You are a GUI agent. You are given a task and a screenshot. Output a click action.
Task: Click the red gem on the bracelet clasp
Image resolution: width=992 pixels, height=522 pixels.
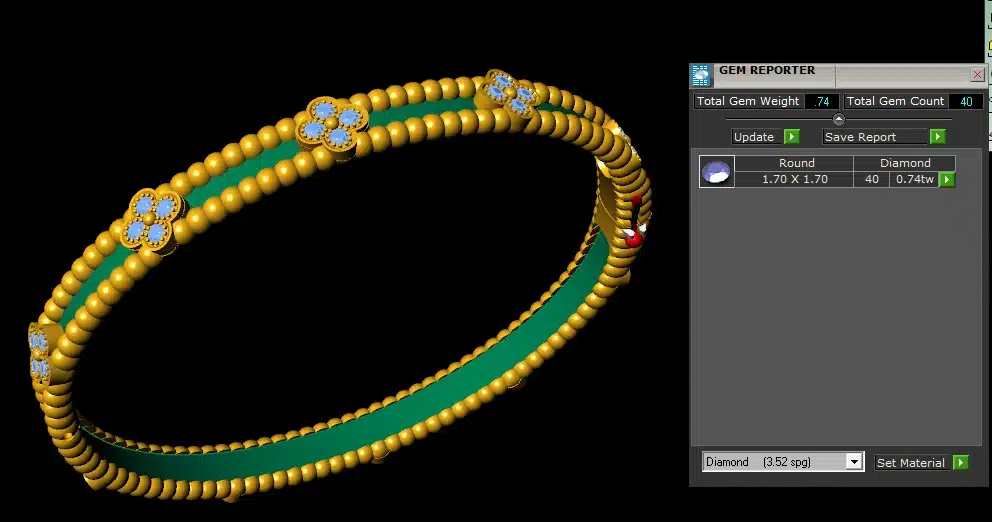pos(631,236)
